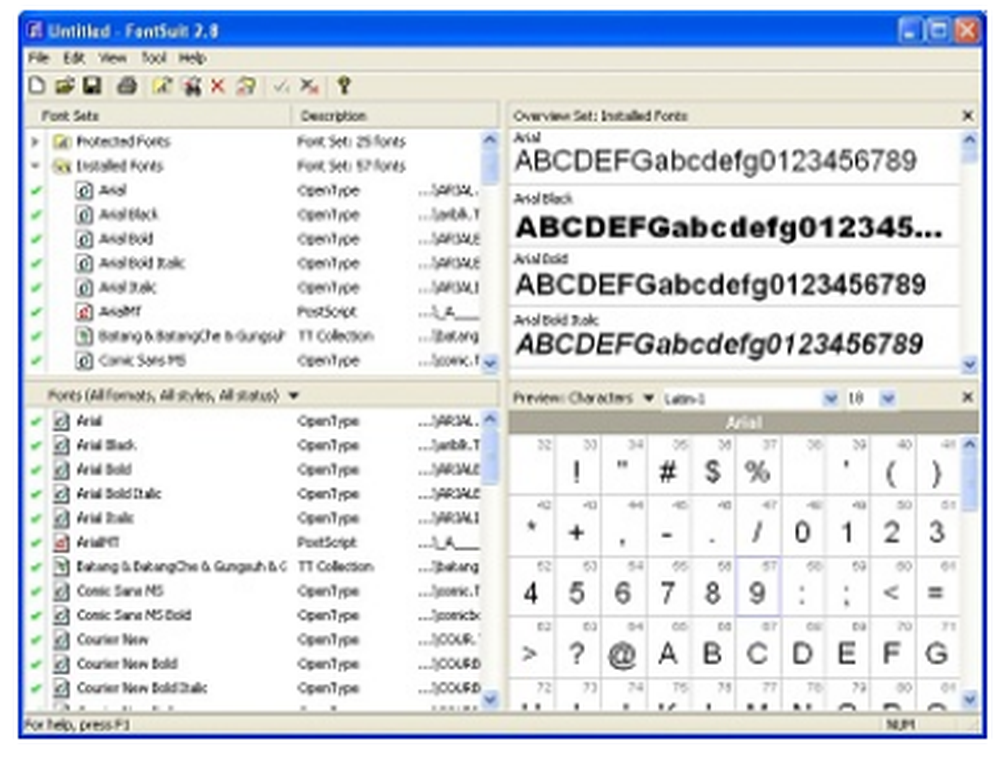
Task: Toggle the green checkmark for Arial in Font Sets tree
Action: point(36,190)
